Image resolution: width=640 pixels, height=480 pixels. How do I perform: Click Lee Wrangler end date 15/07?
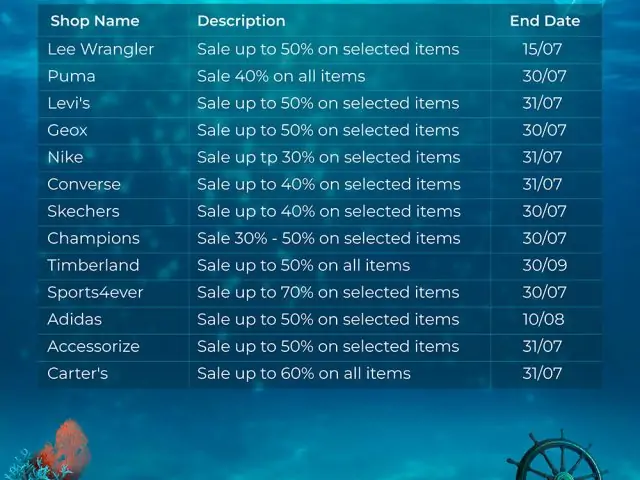(542, 49)
